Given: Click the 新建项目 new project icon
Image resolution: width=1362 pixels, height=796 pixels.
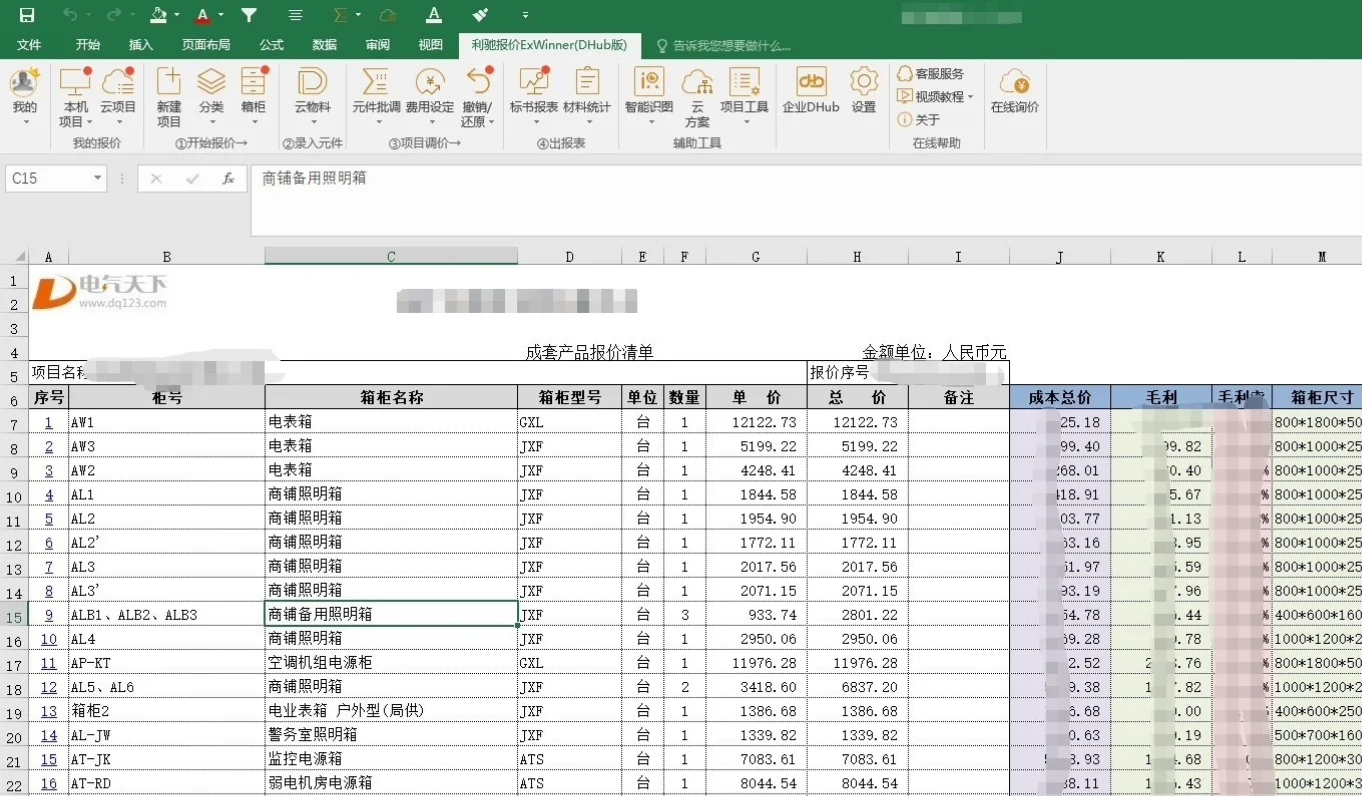Looking at the screenshot, I should pyautogui.click(x=169, y=98).
